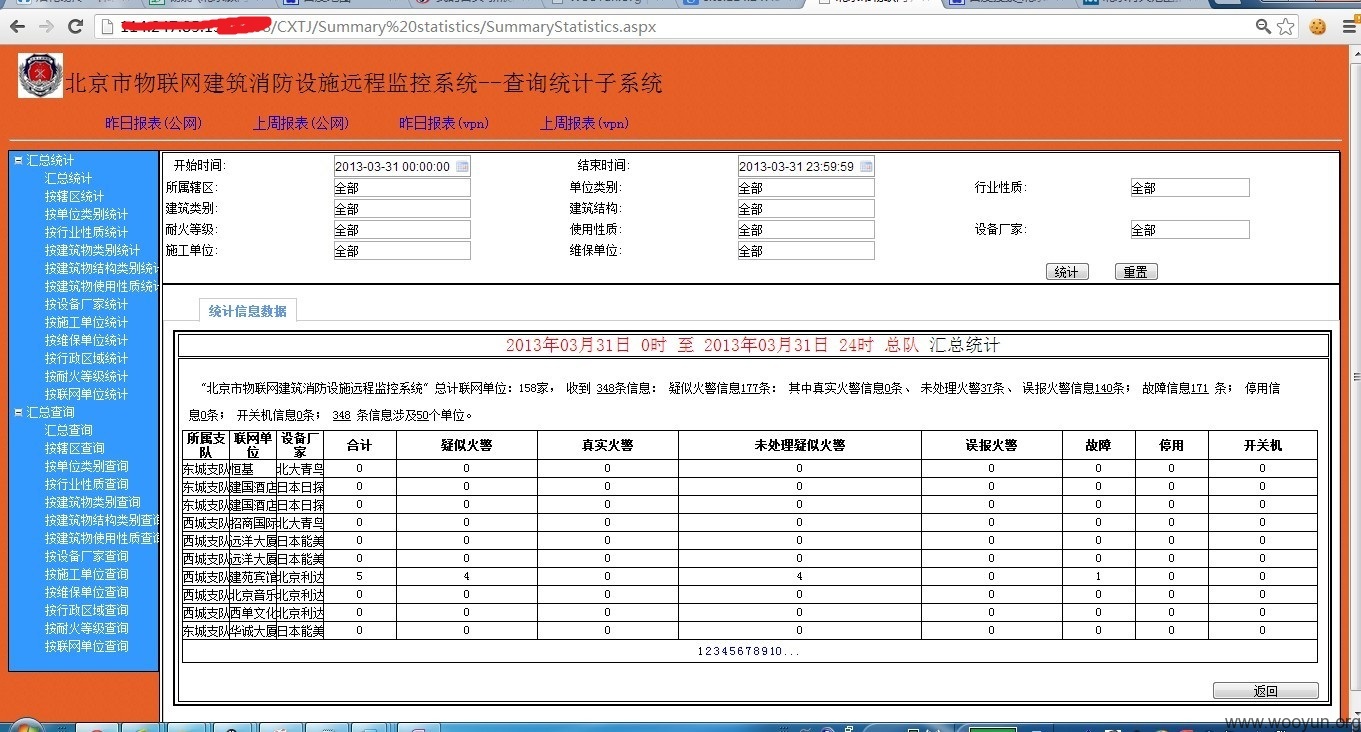Select 按设备厂家统计 in the tree
Viewport: 1361px width, 732px height.
pyautogui.click(x=86, y=304)
